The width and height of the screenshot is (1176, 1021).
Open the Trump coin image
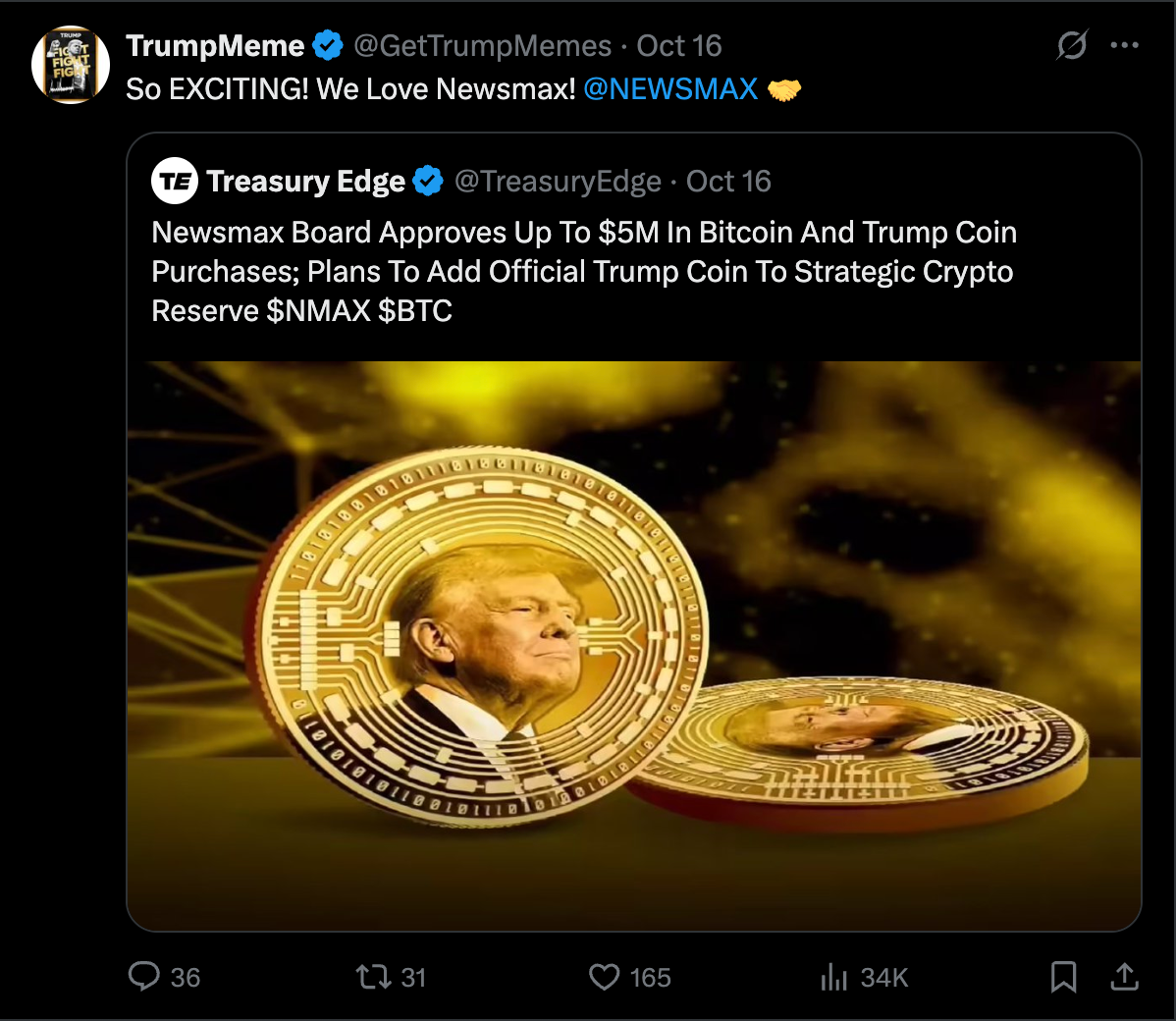tap(633, 645)
